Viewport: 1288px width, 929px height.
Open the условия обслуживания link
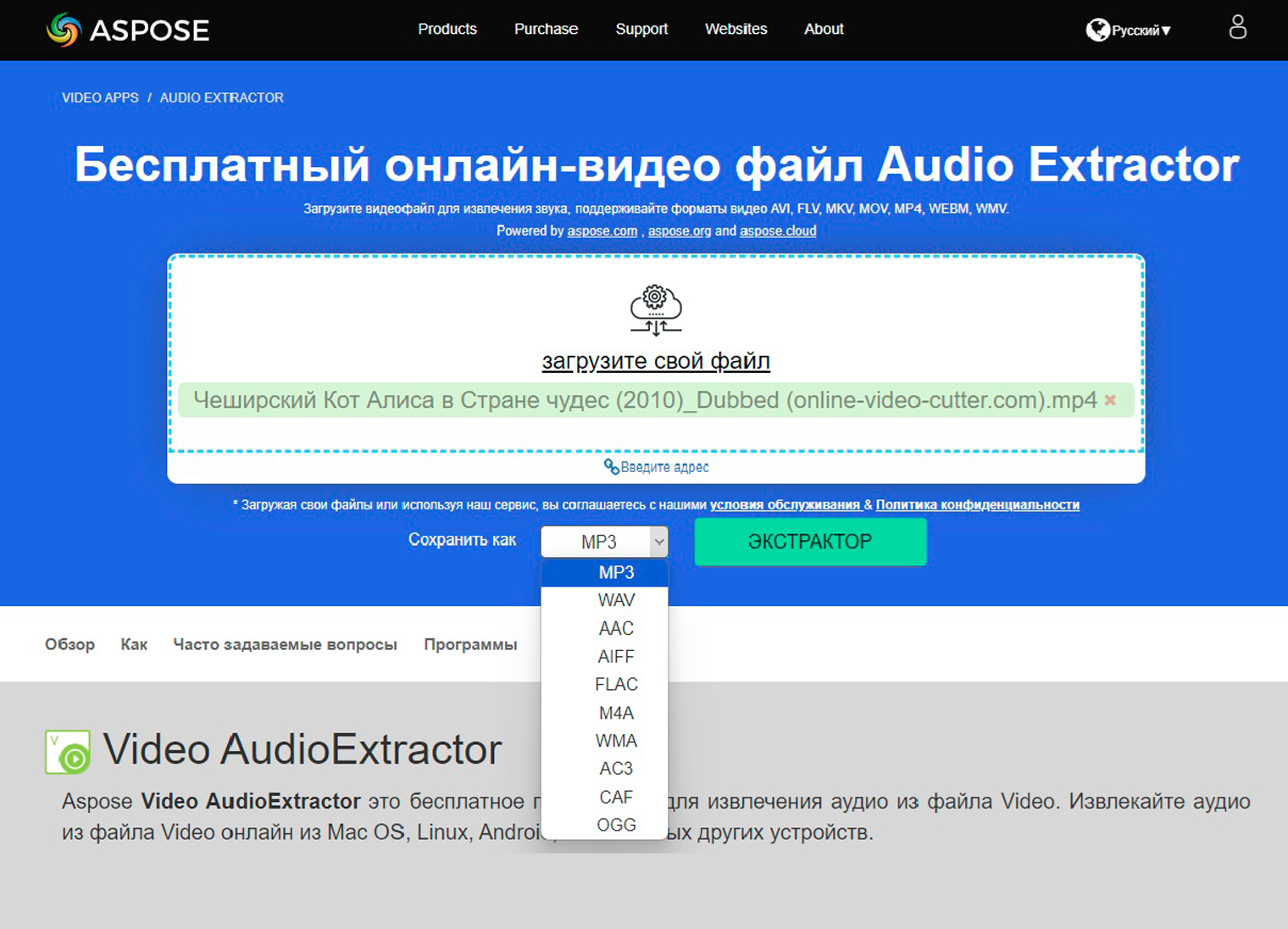[785, 504]
